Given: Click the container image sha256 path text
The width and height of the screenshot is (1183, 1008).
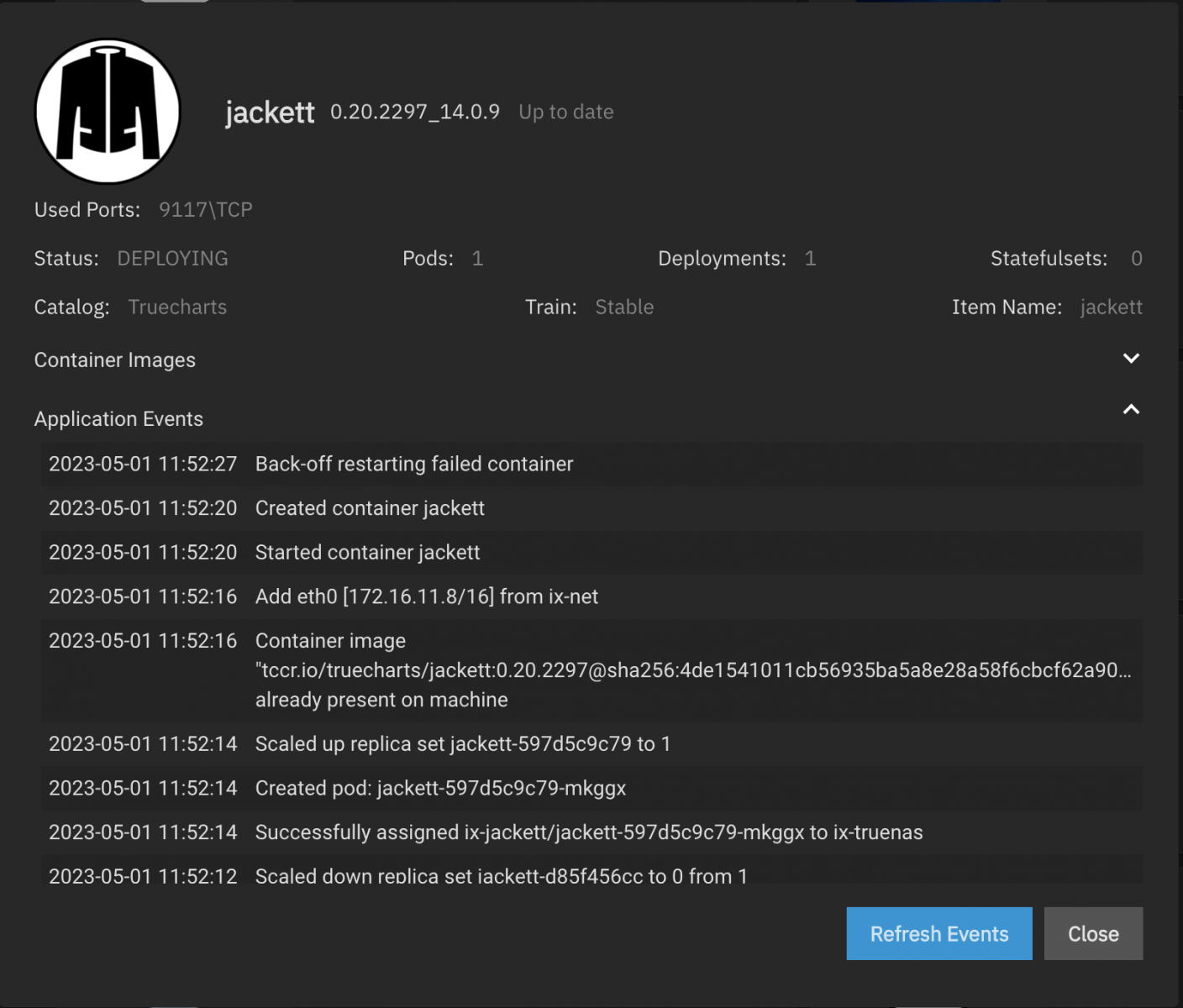Looking at the screenshot, I should coord(693,670).
